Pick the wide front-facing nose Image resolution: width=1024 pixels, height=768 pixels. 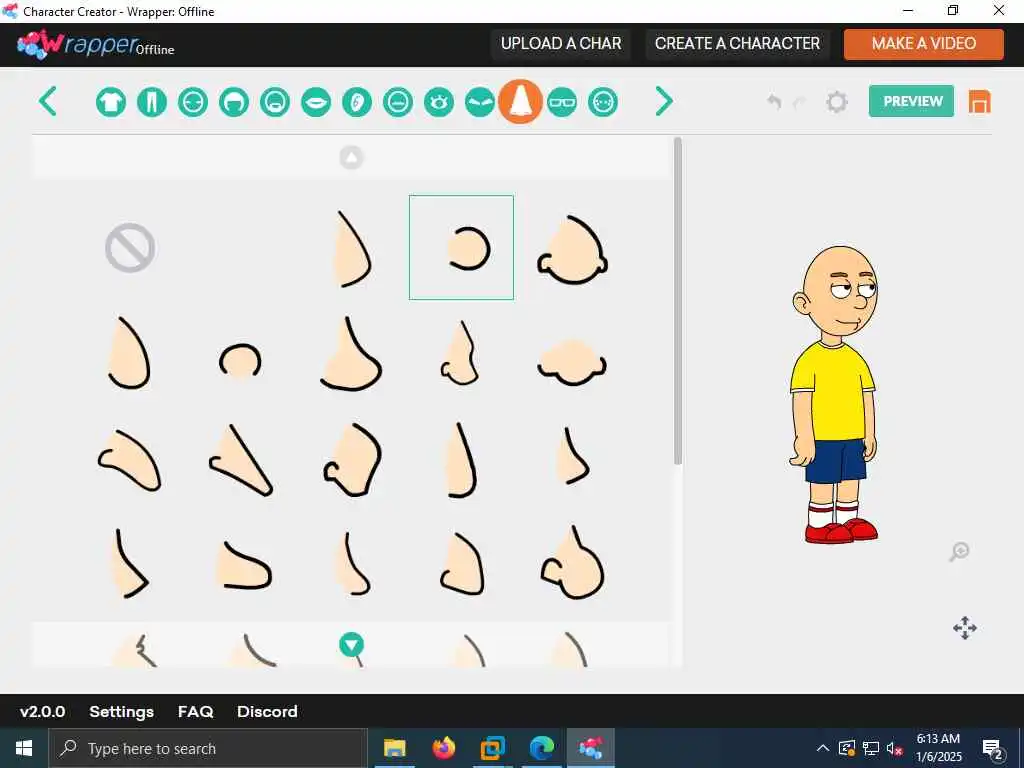572,362
